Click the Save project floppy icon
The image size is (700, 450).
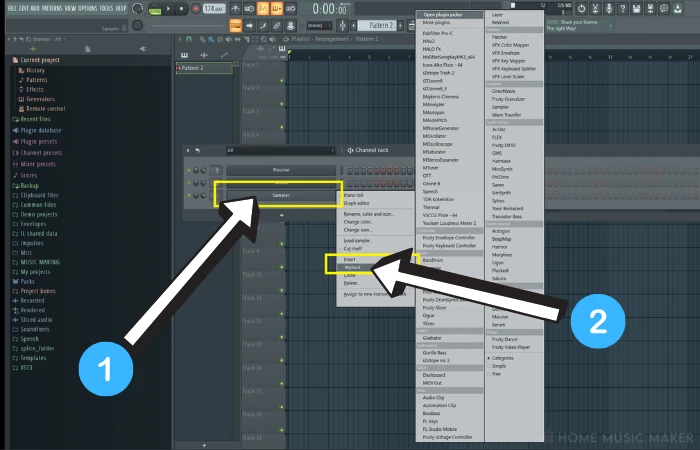(x=636, y=8)
